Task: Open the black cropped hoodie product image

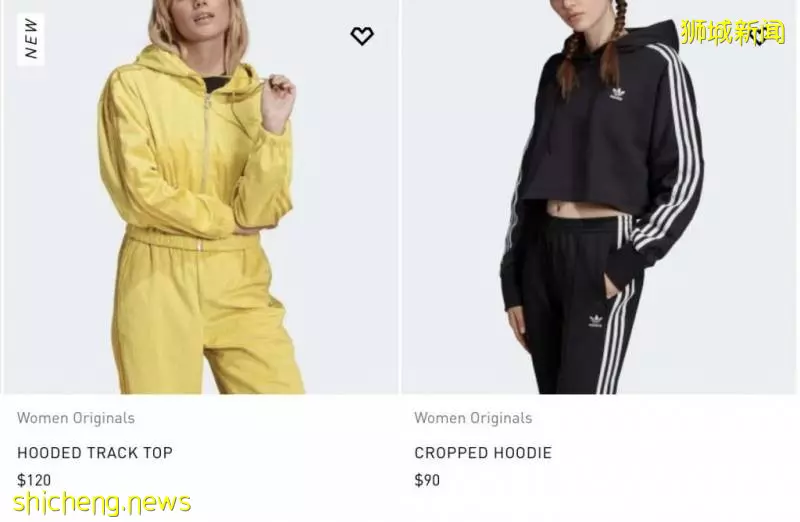Action: [x=598, y=197]
